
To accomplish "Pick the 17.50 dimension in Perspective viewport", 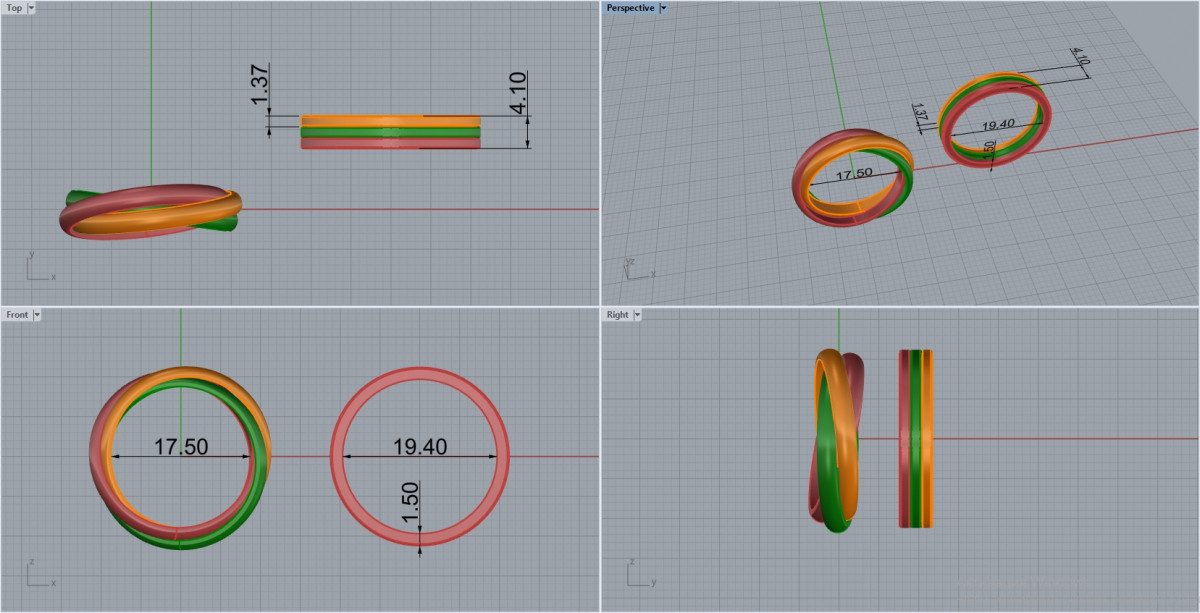I will pyautogui.click(x=853, y=173).
